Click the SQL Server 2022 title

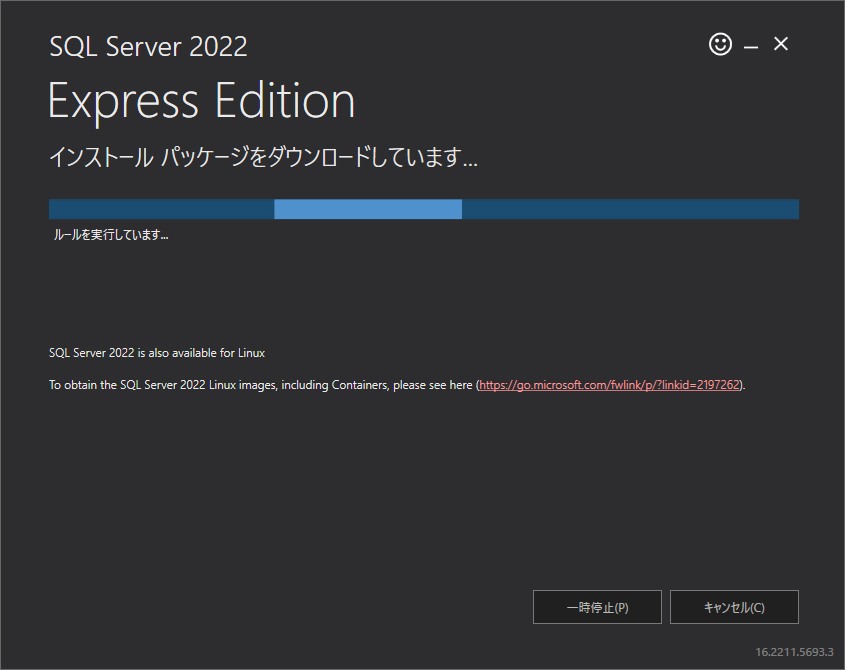[x=148, y=46]
